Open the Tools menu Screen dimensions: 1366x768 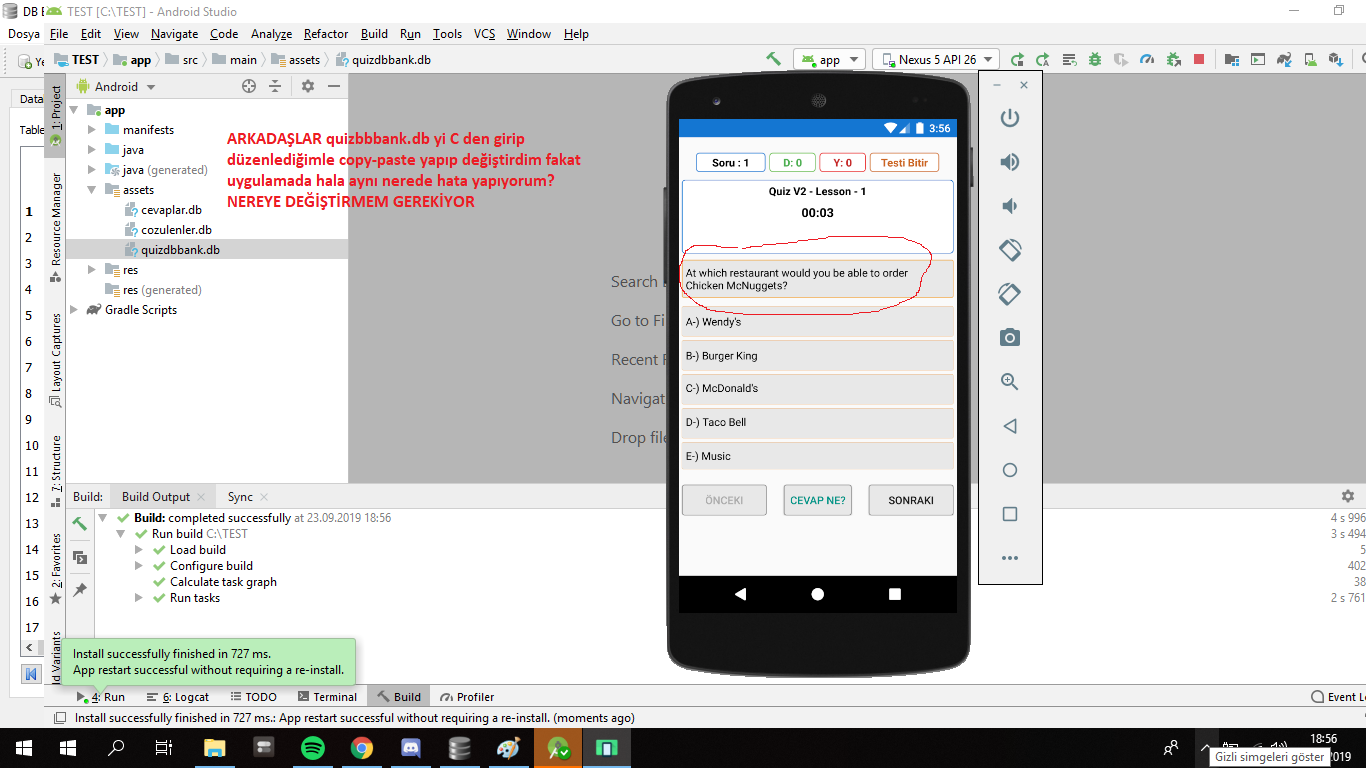point(447,34)
